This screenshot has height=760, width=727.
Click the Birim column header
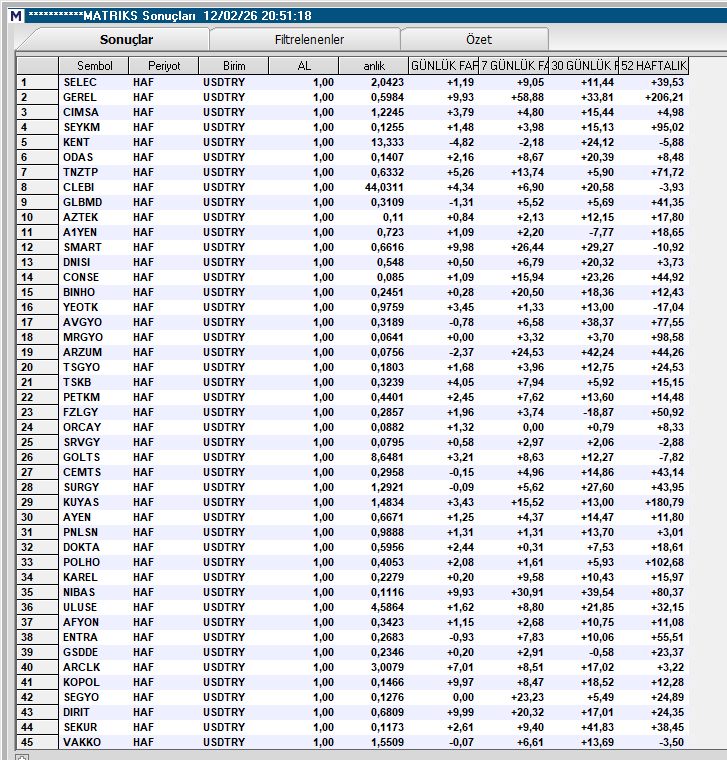pyautogui.click(x=234, y=66)
